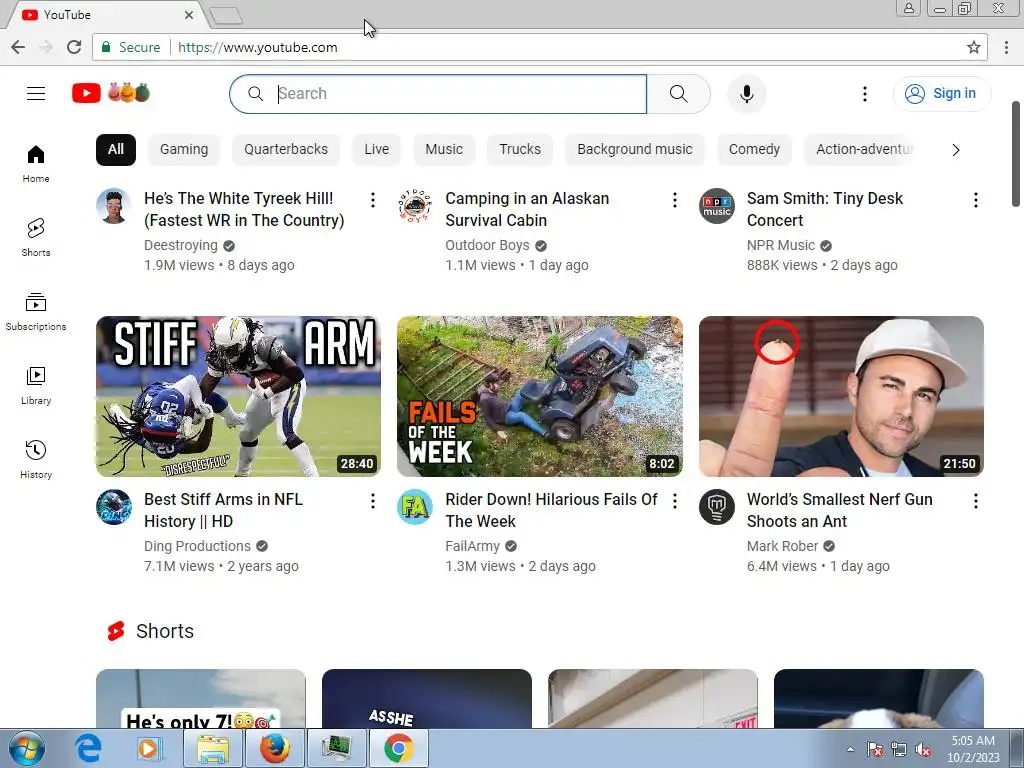The height and width of the screenshot is (768, 1024).
Task: Launch Internet Explorer from taskbar
Action: point(88,748)
